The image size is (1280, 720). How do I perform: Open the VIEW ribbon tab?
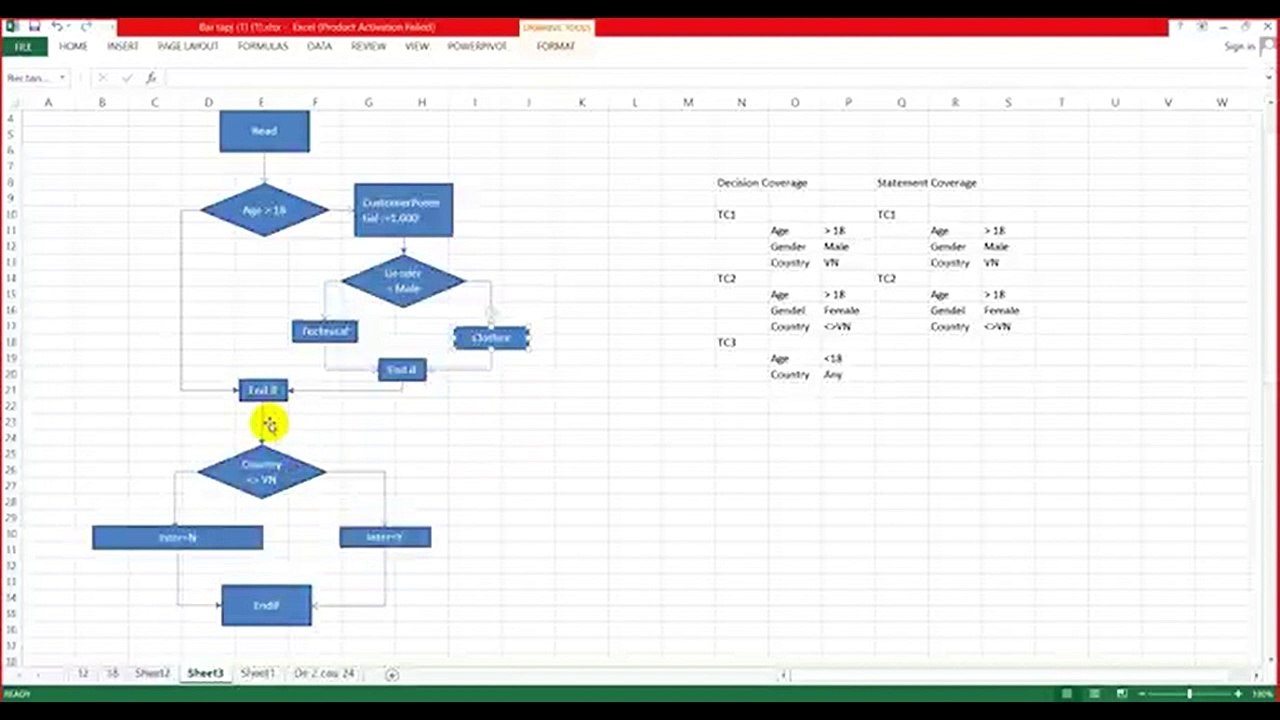[417, 47]
